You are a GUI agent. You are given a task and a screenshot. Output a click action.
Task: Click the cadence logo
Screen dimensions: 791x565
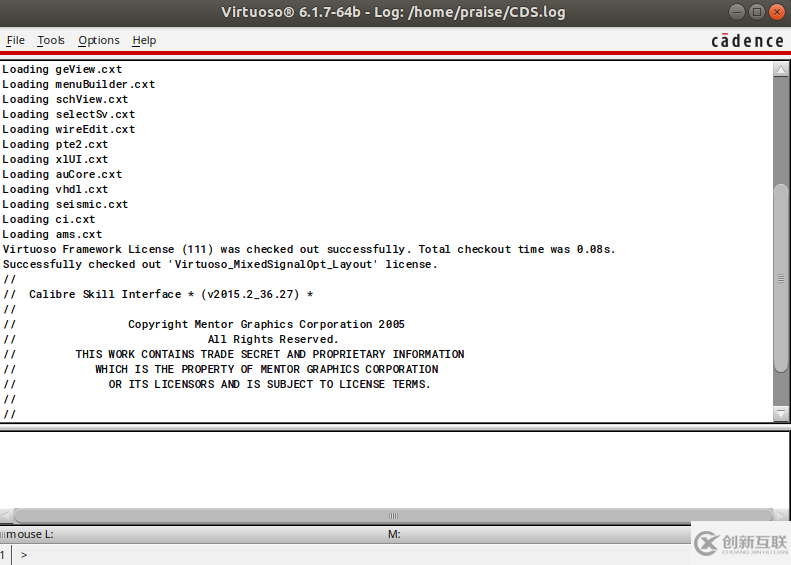tap(747, 40)
